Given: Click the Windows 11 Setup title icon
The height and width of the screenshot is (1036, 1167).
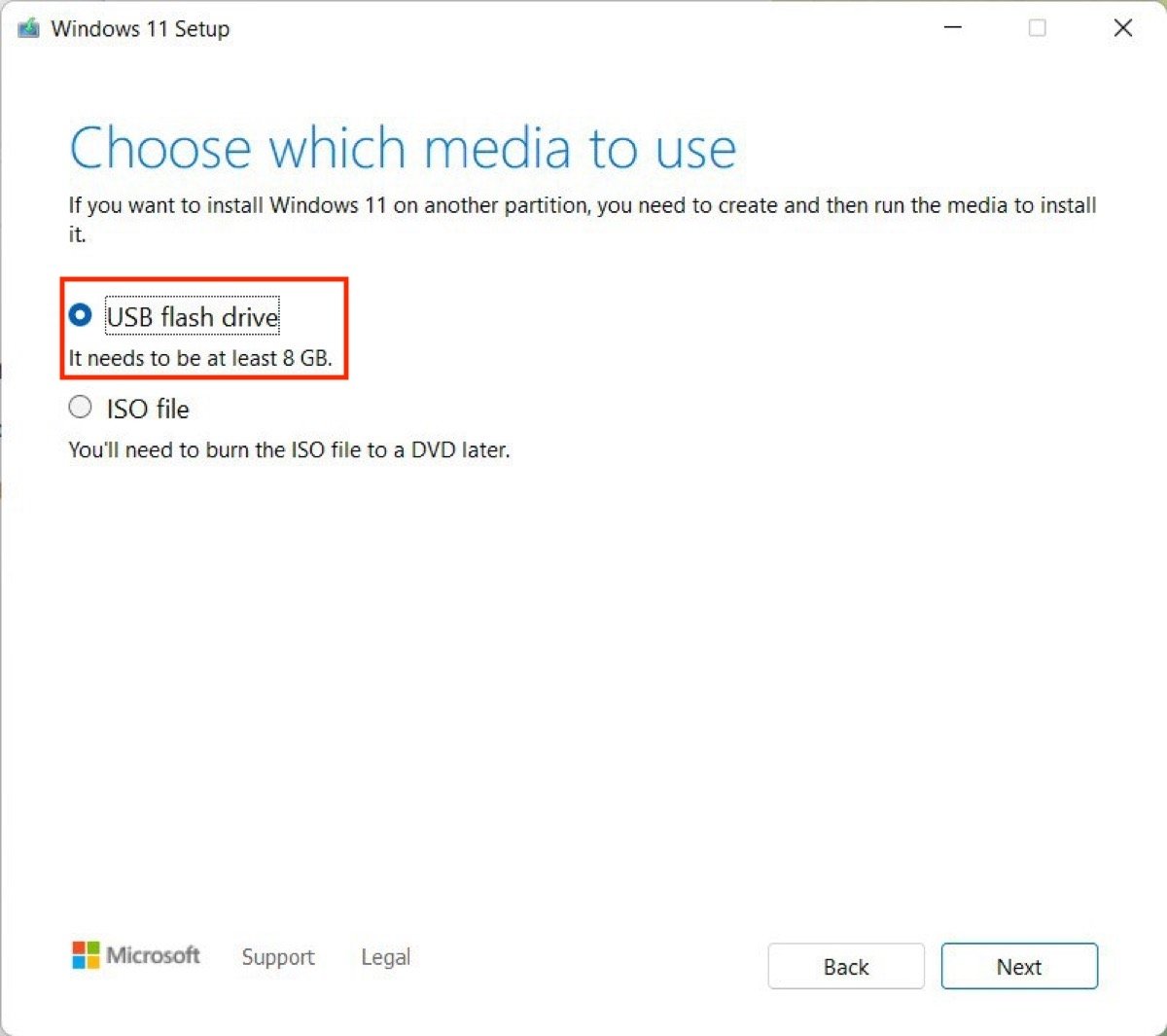Looking at the screenshot, I should 29,28.
